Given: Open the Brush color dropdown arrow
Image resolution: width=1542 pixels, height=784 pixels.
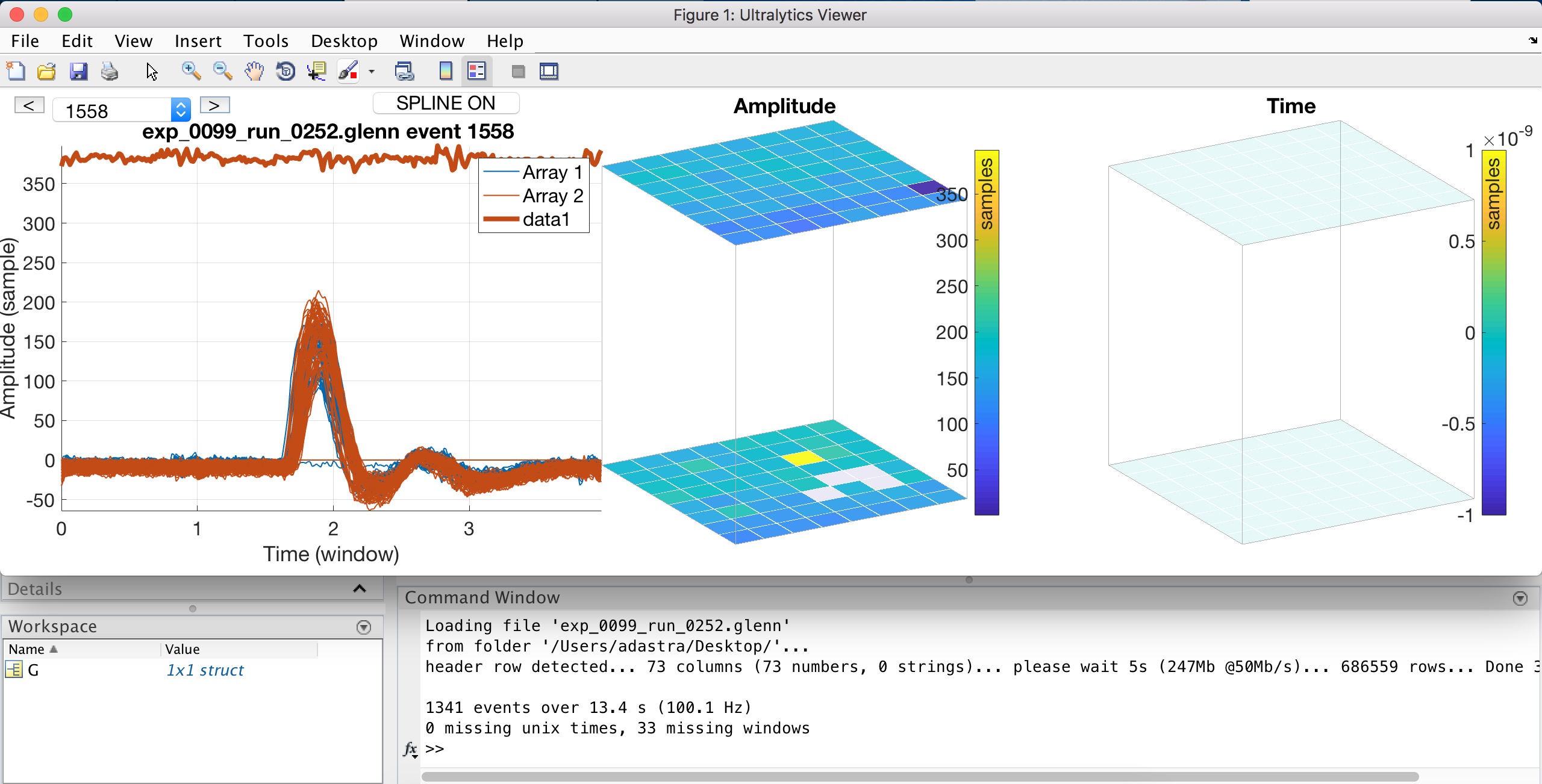Looking at the screenshot, I should (x=372, y=71).
